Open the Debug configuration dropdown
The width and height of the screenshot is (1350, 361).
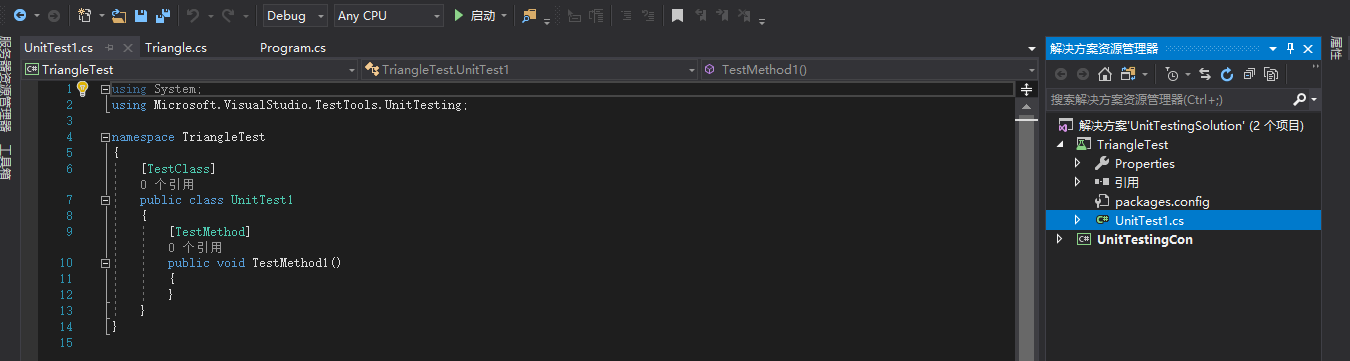[296, 16]
